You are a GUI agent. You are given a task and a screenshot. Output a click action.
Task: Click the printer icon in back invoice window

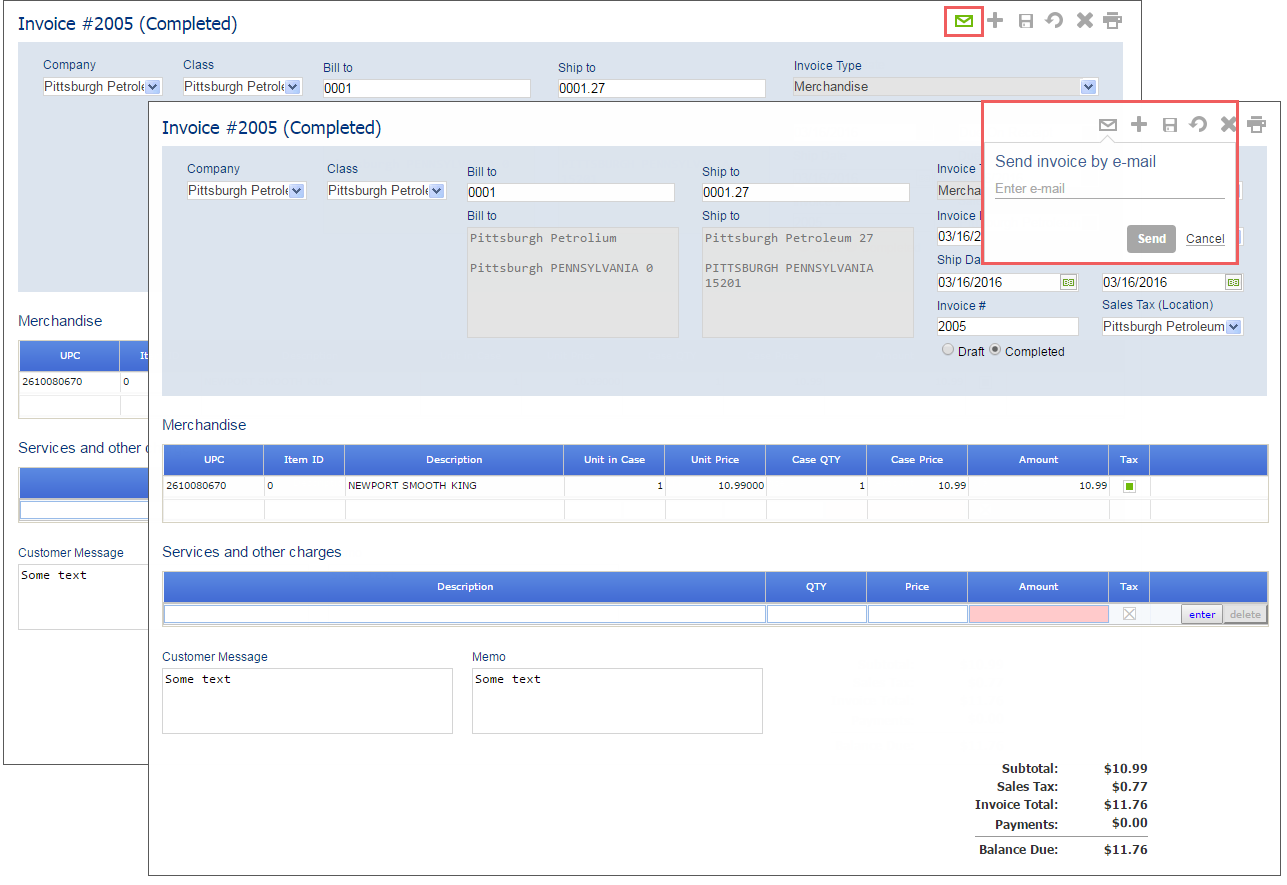point(1112,21)
